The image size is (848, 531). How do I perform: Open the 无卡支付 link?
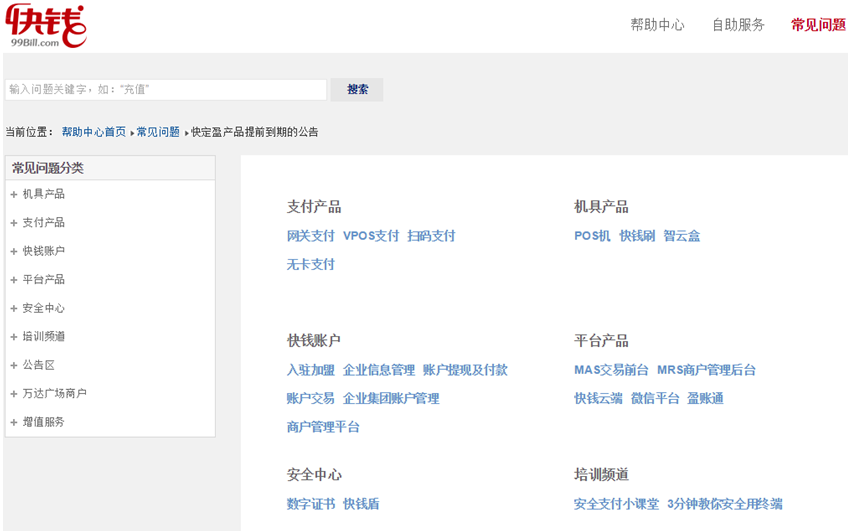(x=311, y=264)
